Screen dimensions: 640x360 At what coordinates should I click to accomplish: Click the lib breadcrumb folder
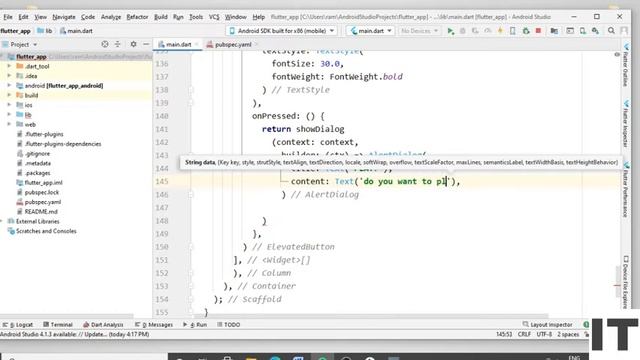(45, 31)
